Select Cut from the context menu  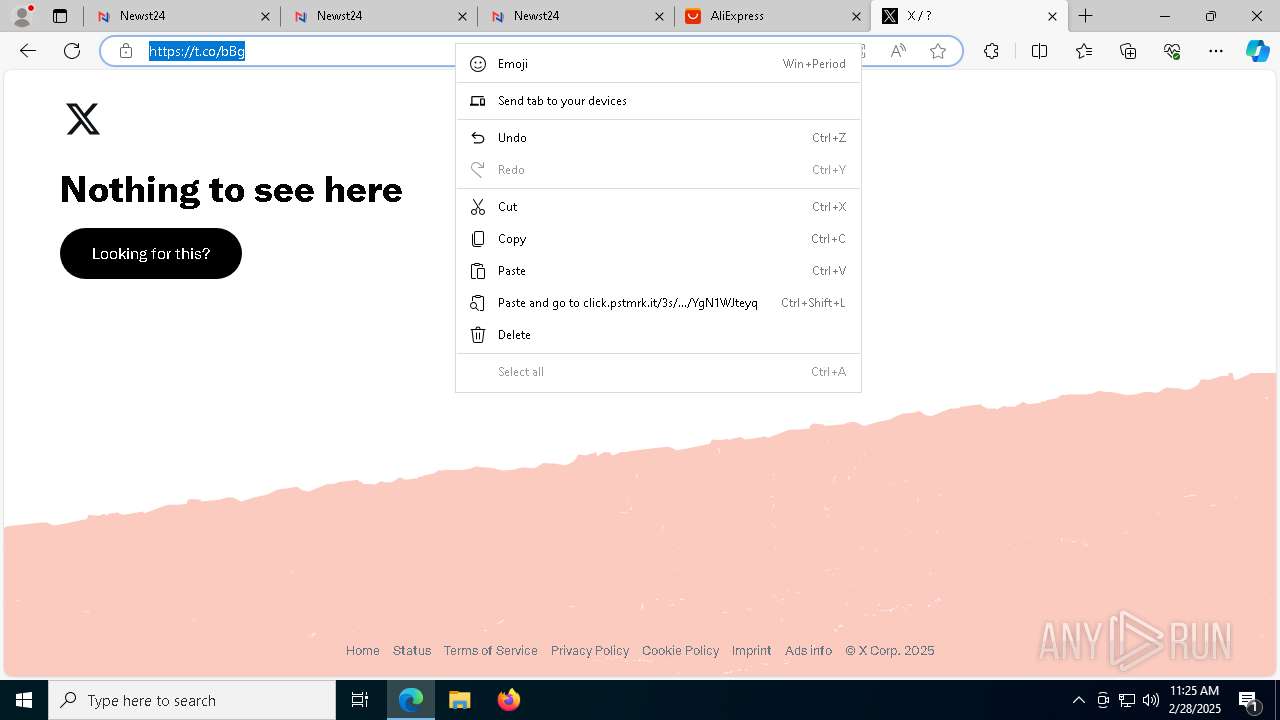[658, 207]
